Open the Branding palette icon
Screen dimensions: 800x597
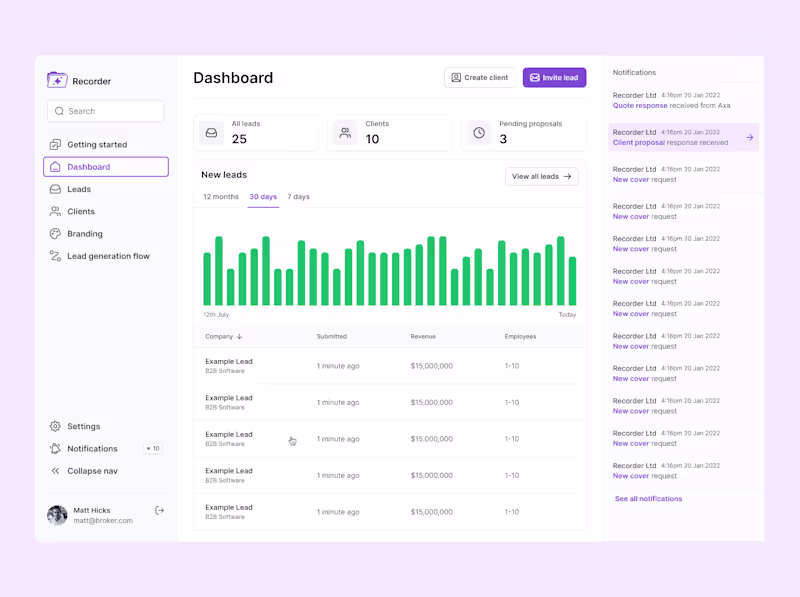click(54, 233)
